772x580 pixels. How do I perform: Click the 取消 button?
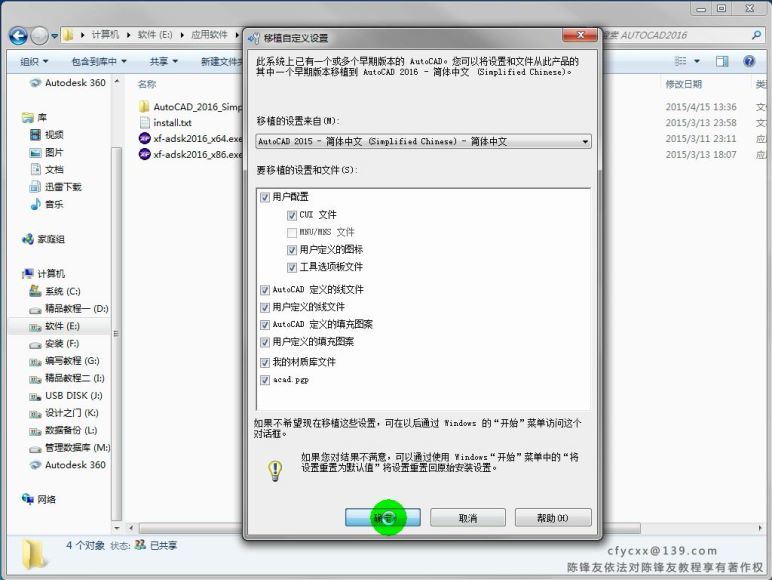(467, 518)
